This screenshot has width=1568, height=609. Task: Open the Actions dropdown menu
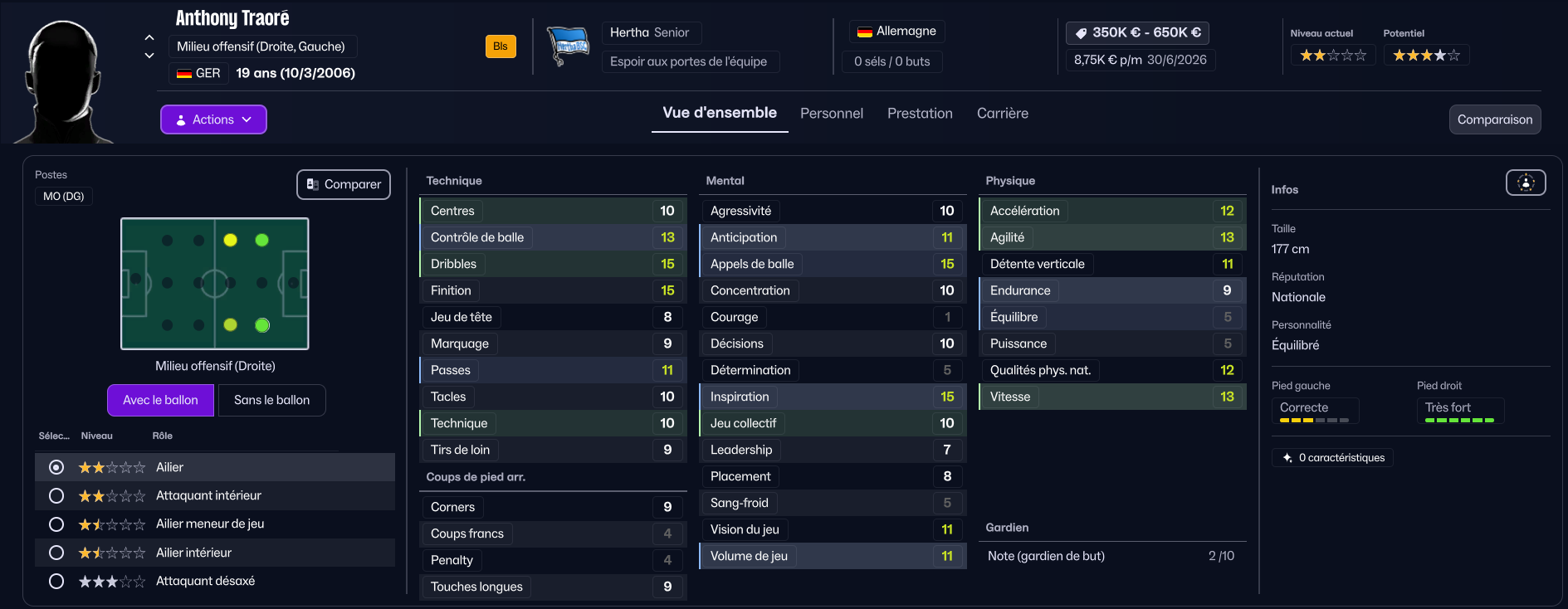coord(213,119)
